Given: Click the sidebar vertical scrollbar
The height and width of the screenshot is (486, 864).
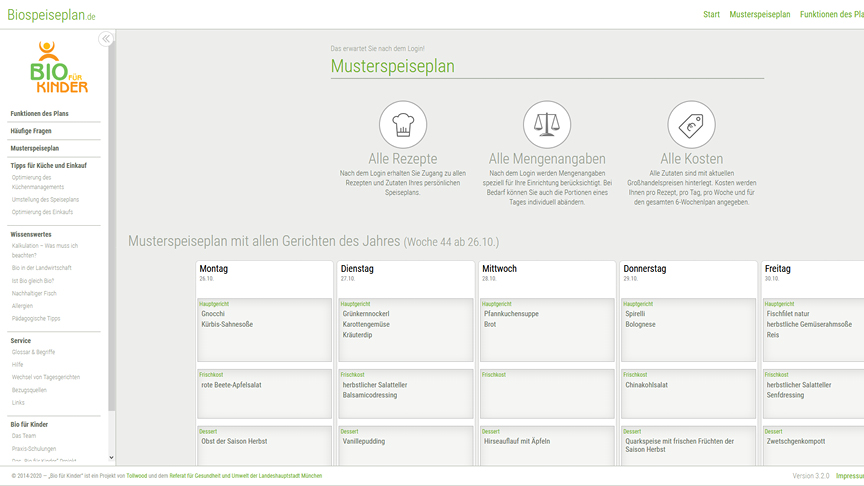Looking at the screenshot, I should 112,250.
